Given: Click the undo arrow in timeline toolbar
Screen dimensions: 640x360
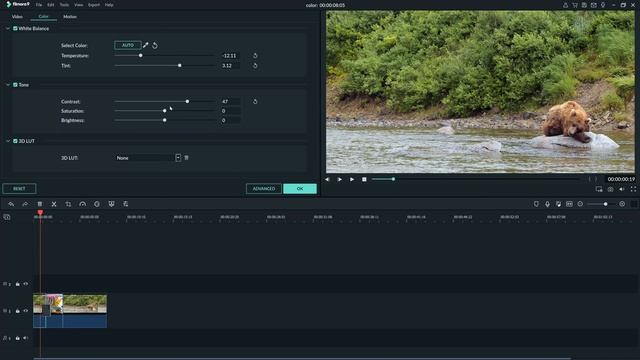Looking at the screenshot, I should pyautogui.click(x=11, y=204).
